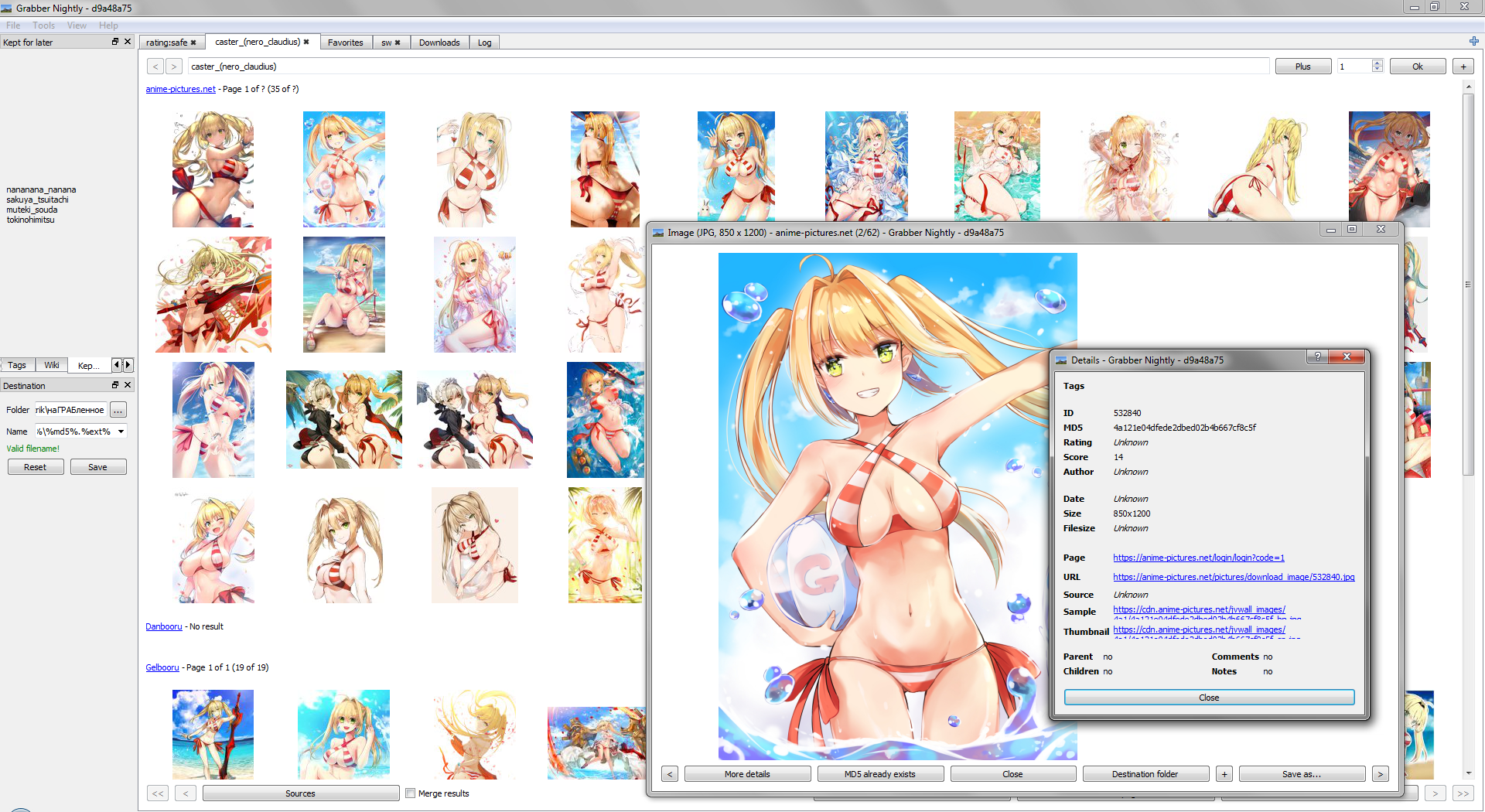
Task: Open the Wiki tab in left panel
Action: (52, 365)
